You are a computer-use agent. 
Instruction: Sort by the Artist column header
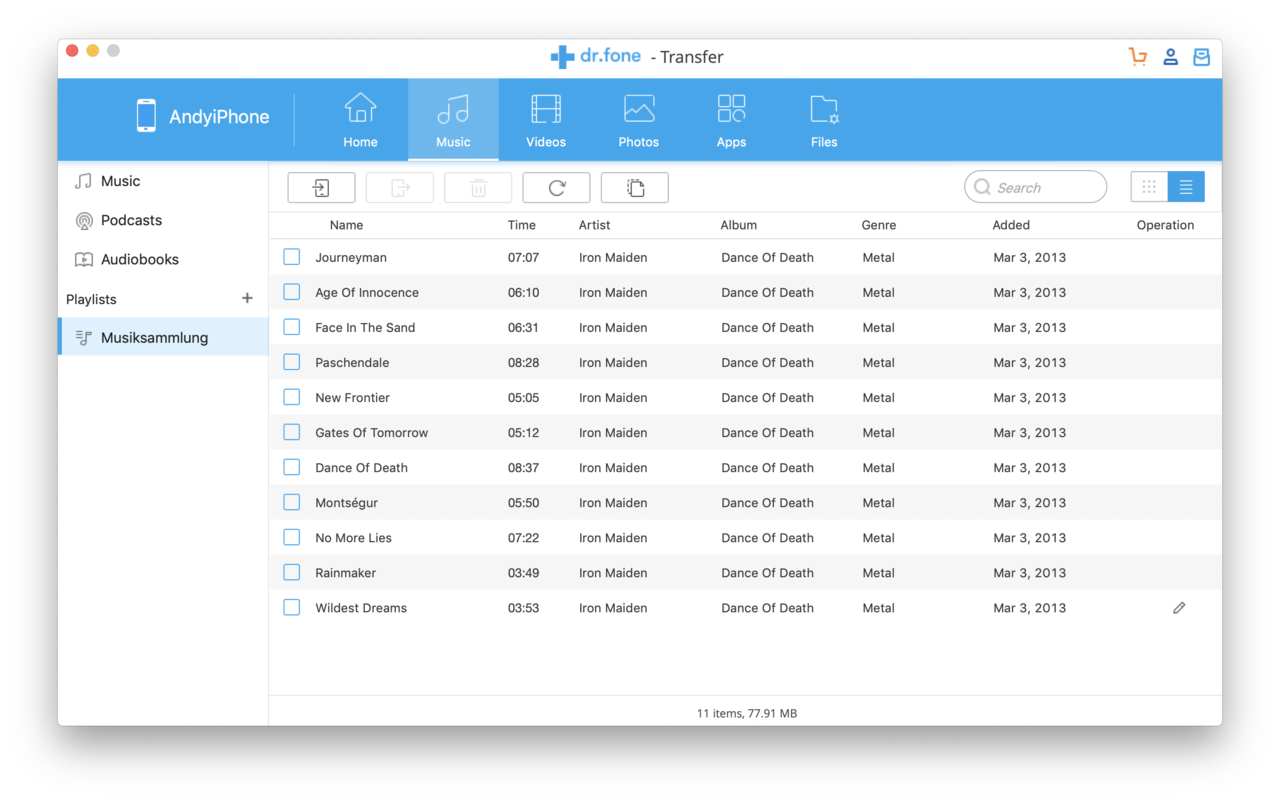pos(594,225)
